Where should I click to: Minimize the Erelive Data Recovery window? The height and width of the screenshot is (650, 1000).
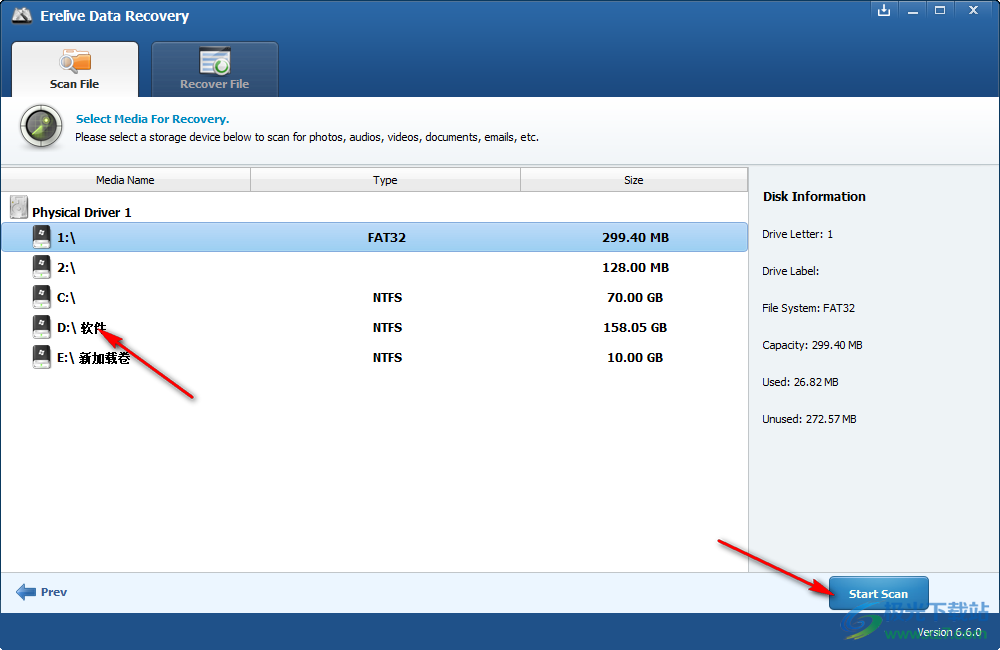click(x=913, y=10)
